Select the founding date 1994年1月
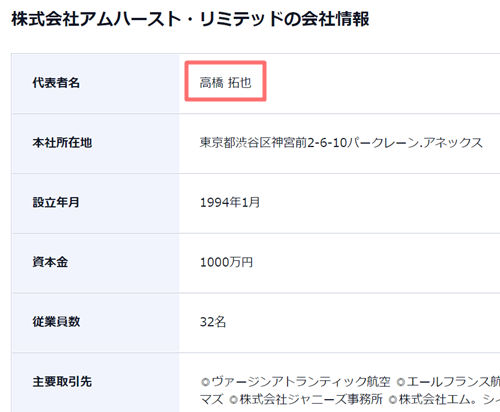 [230, 202]
